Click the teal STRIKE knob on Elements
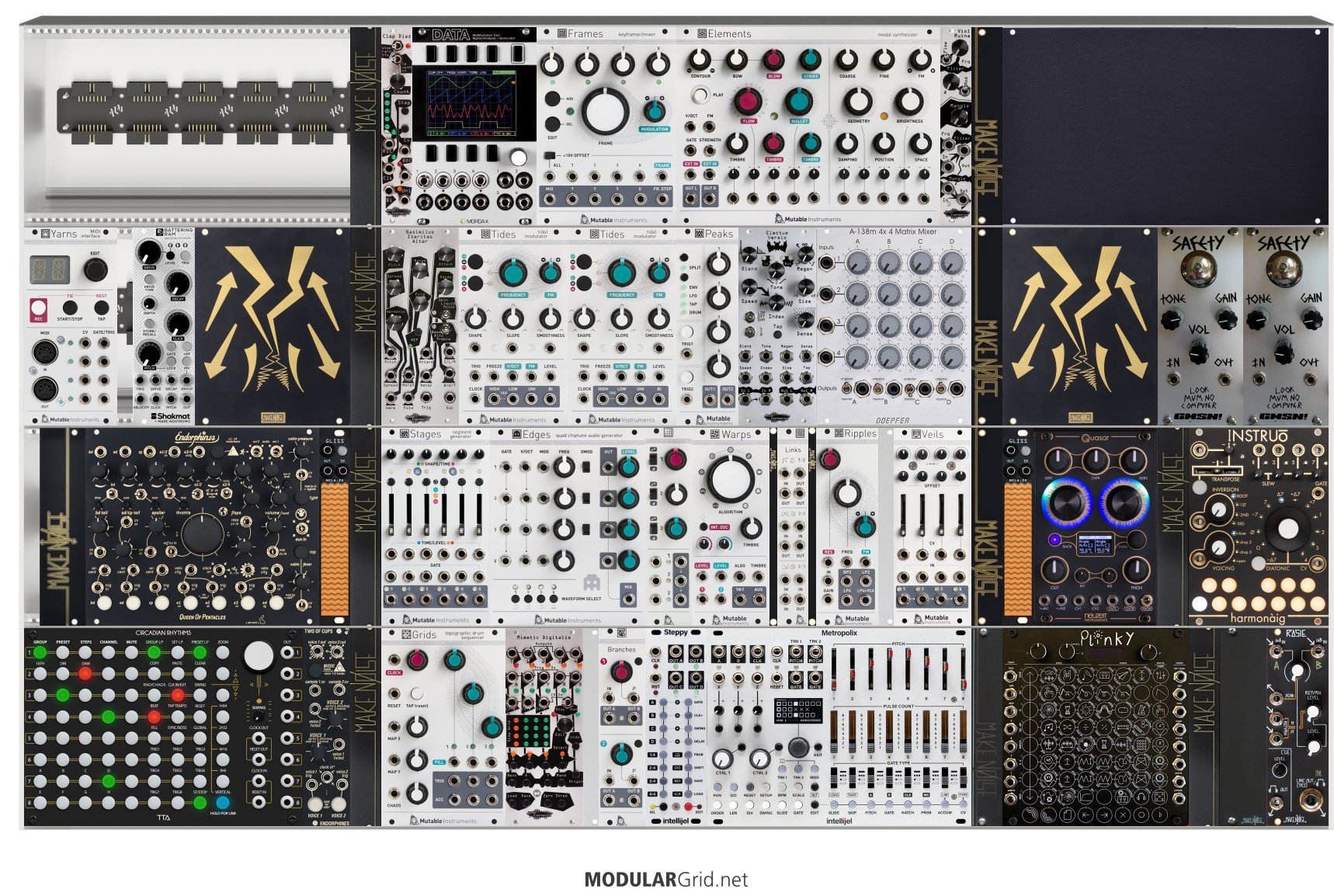The image size is (1334, 896). 810,59
